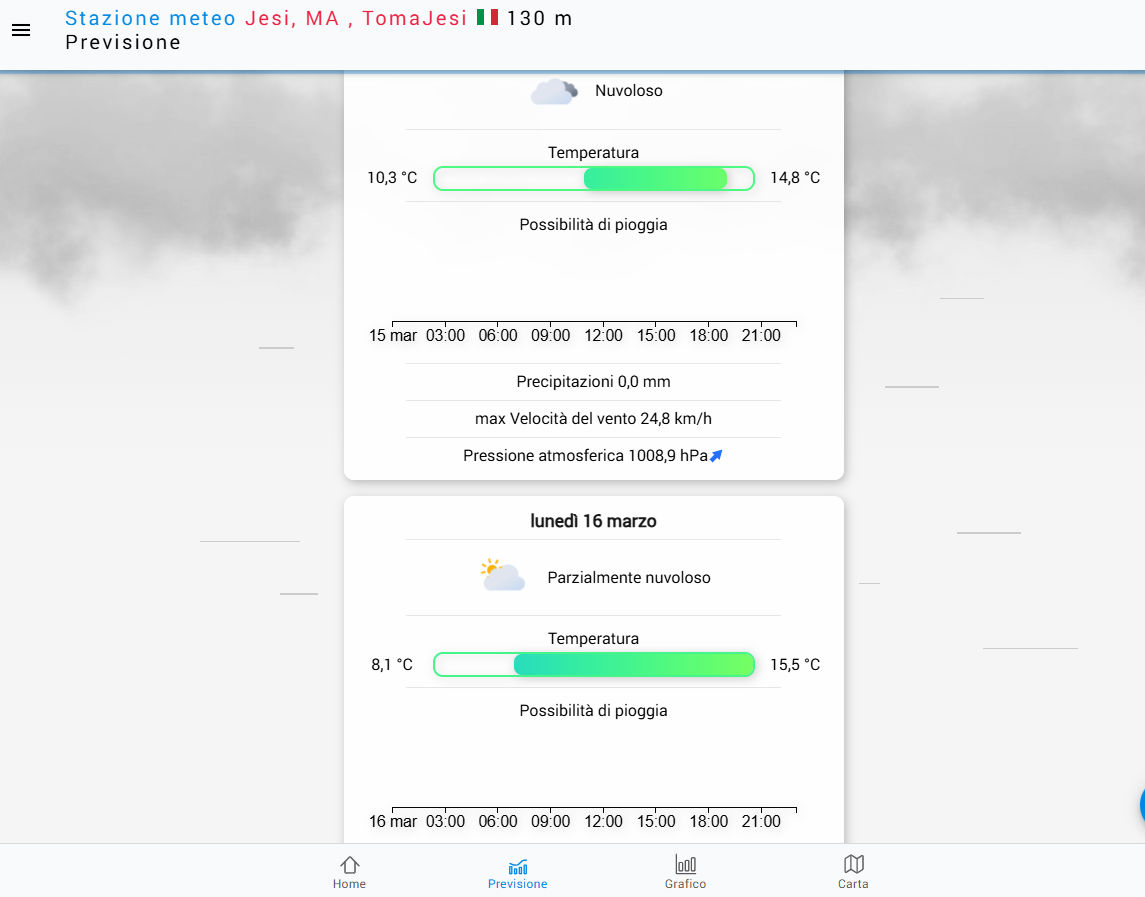The image size is (1145, 897).
Task: Open the Grafico chart tab
Action: pyautogui.click(x=685, y=872)
